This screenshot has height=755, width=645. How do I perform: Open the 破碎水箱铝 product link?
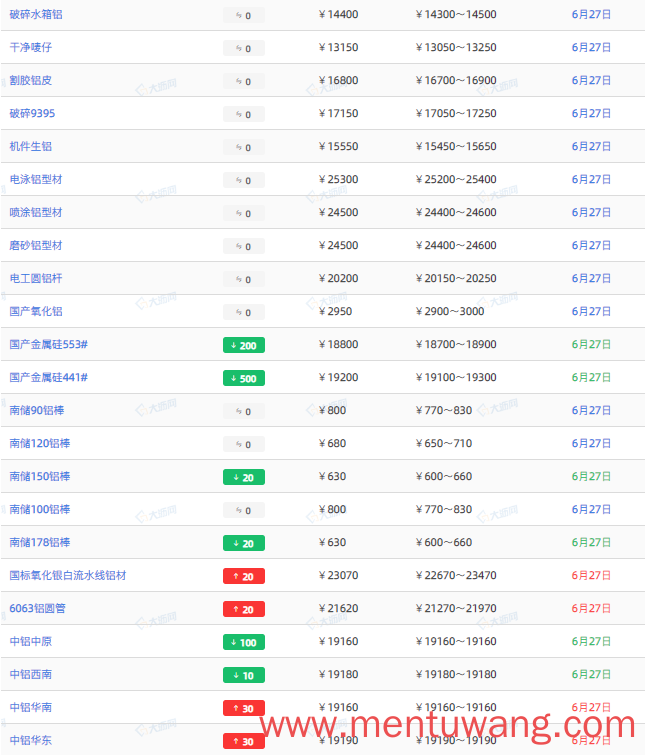click(36, 14)
